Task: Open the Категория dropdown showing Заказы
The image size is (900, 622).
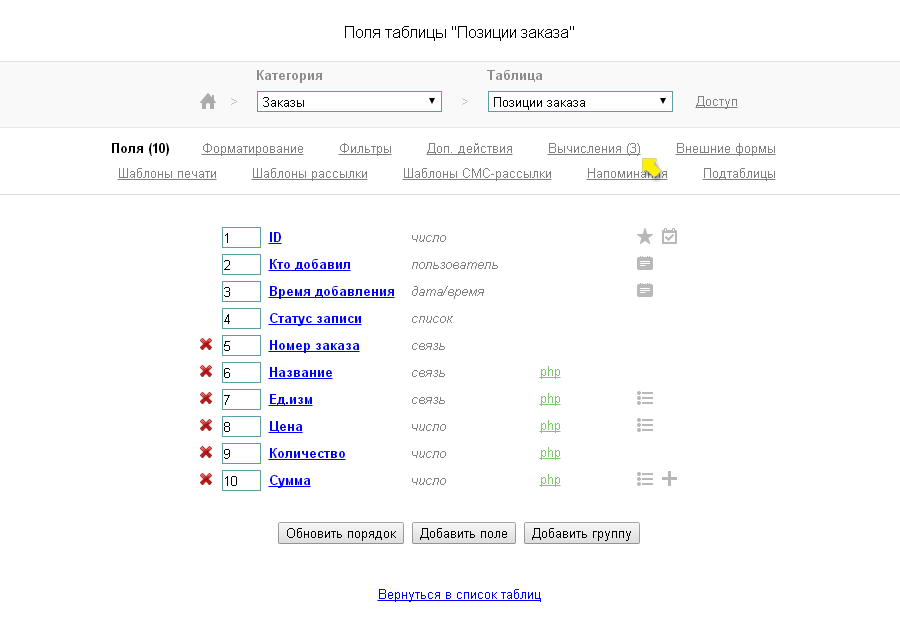Action: (349, 102)
